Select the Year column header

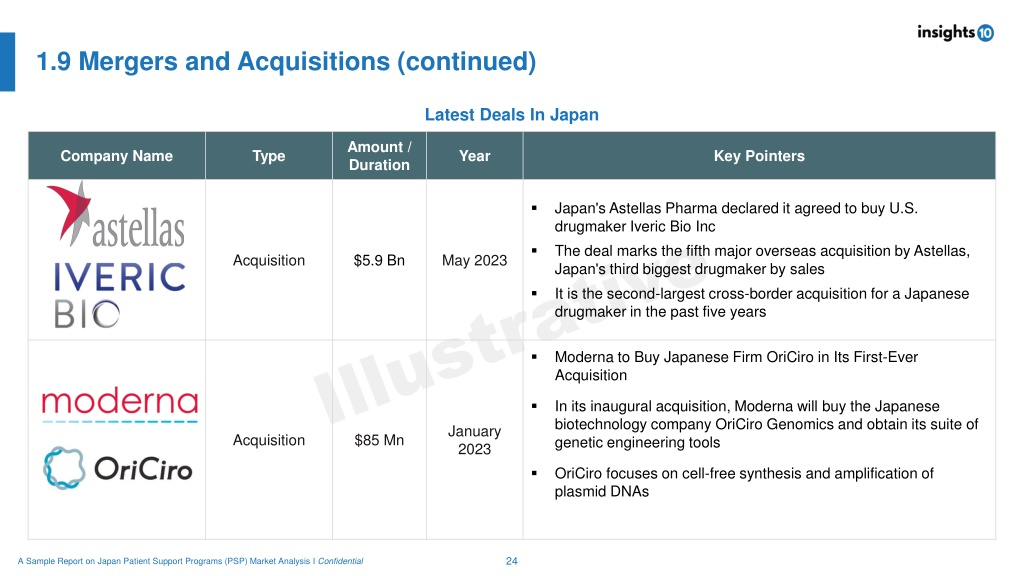click(475, 155)
